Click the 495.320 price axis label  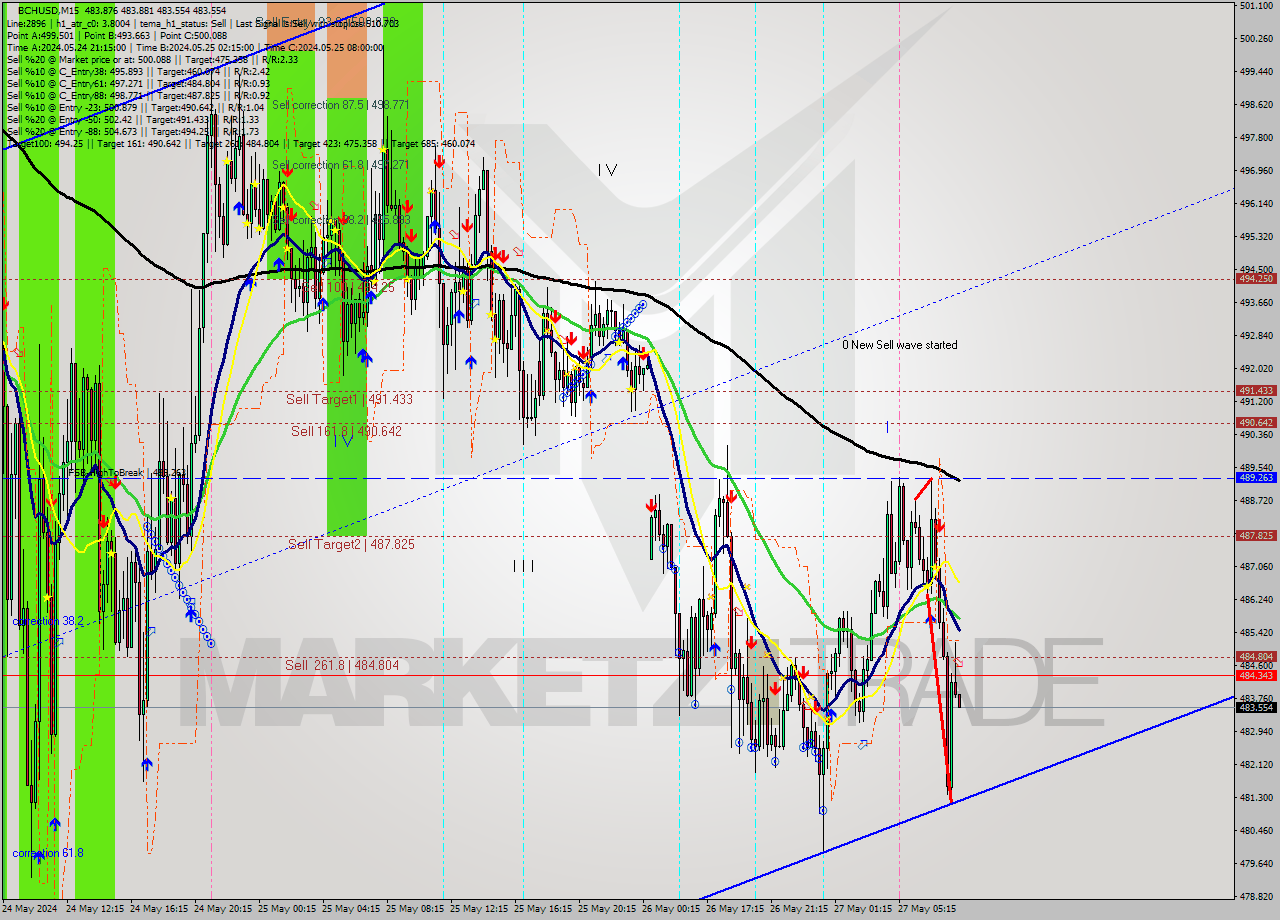(1255, 236)
